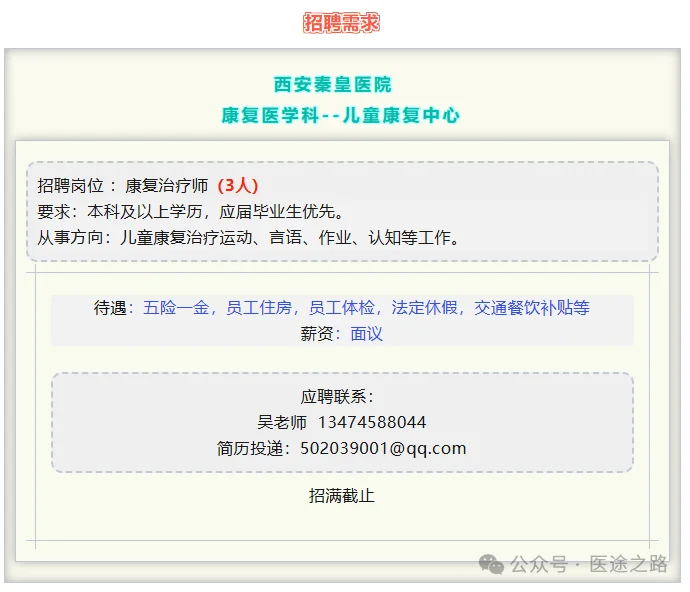Click the email 502039001@qq.com
This screenshot has height=592, width=690.
coord(383,449)
